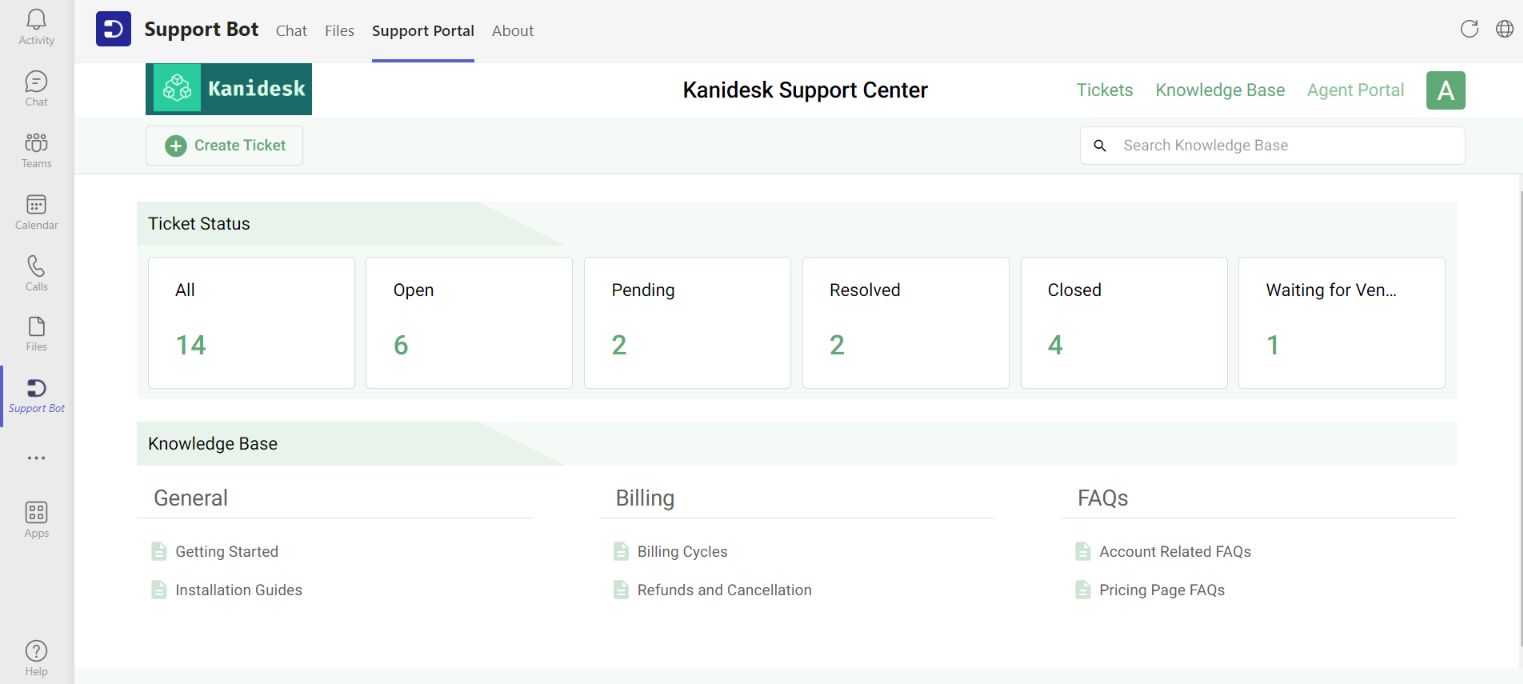Click the Search Knowledge Base field

[1271, 145]
